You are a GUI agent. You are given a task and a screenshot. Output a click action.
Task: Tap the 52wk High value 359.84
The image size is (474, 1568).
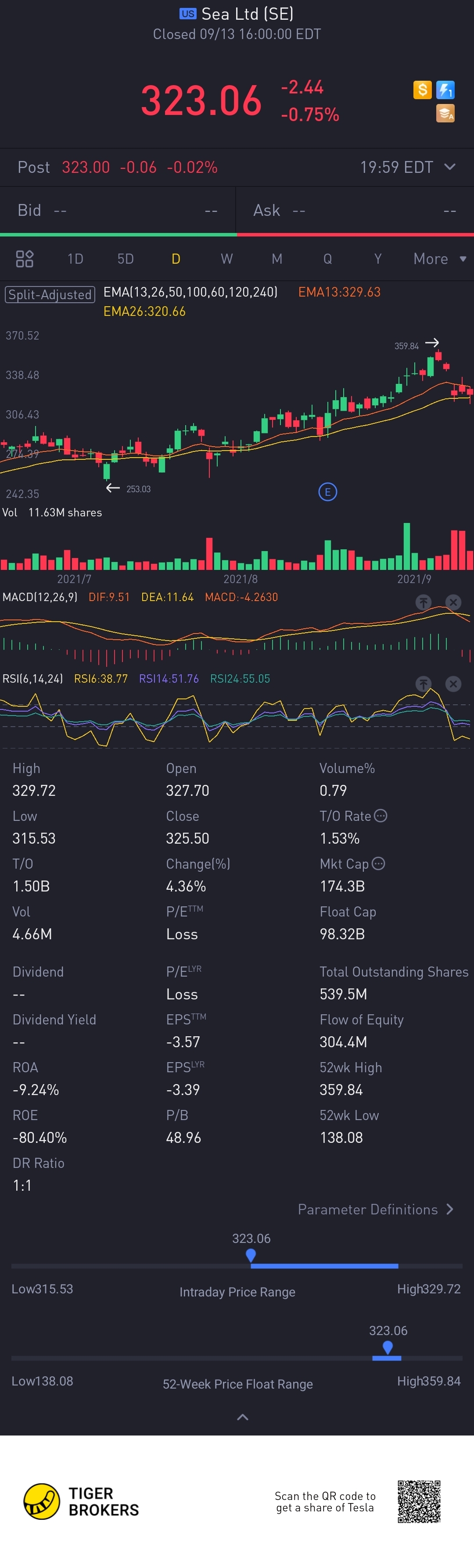tap(341, 1089)
